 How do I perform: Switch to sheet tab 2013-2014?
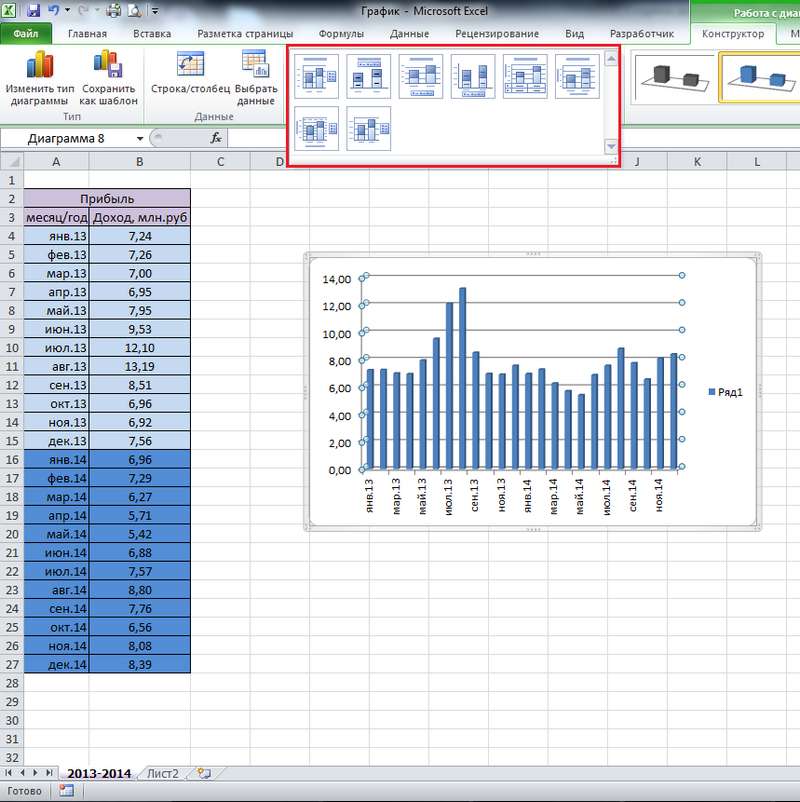[99, 773]
